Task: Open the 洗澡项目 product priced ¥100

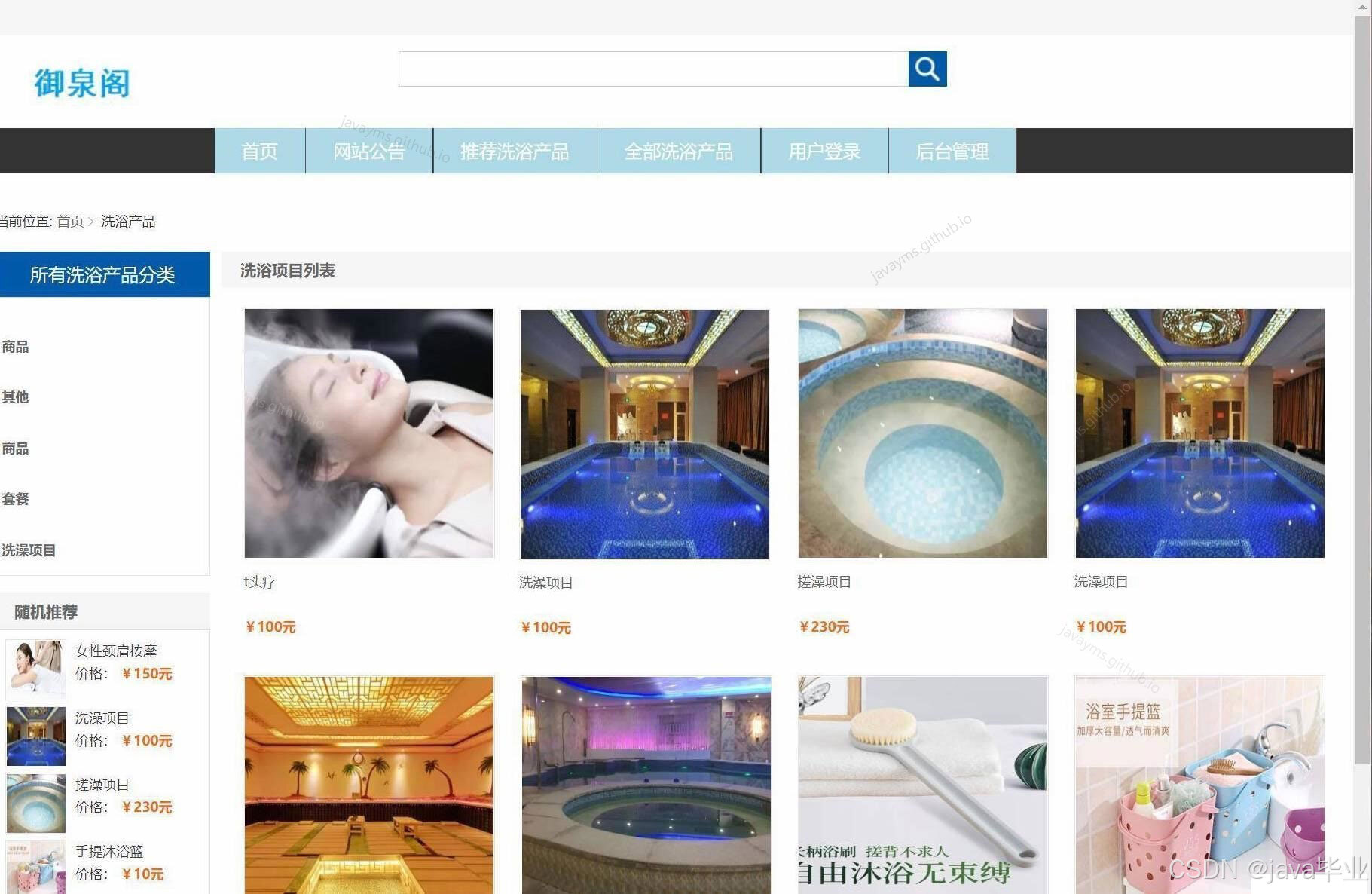Action: point(643,432)
